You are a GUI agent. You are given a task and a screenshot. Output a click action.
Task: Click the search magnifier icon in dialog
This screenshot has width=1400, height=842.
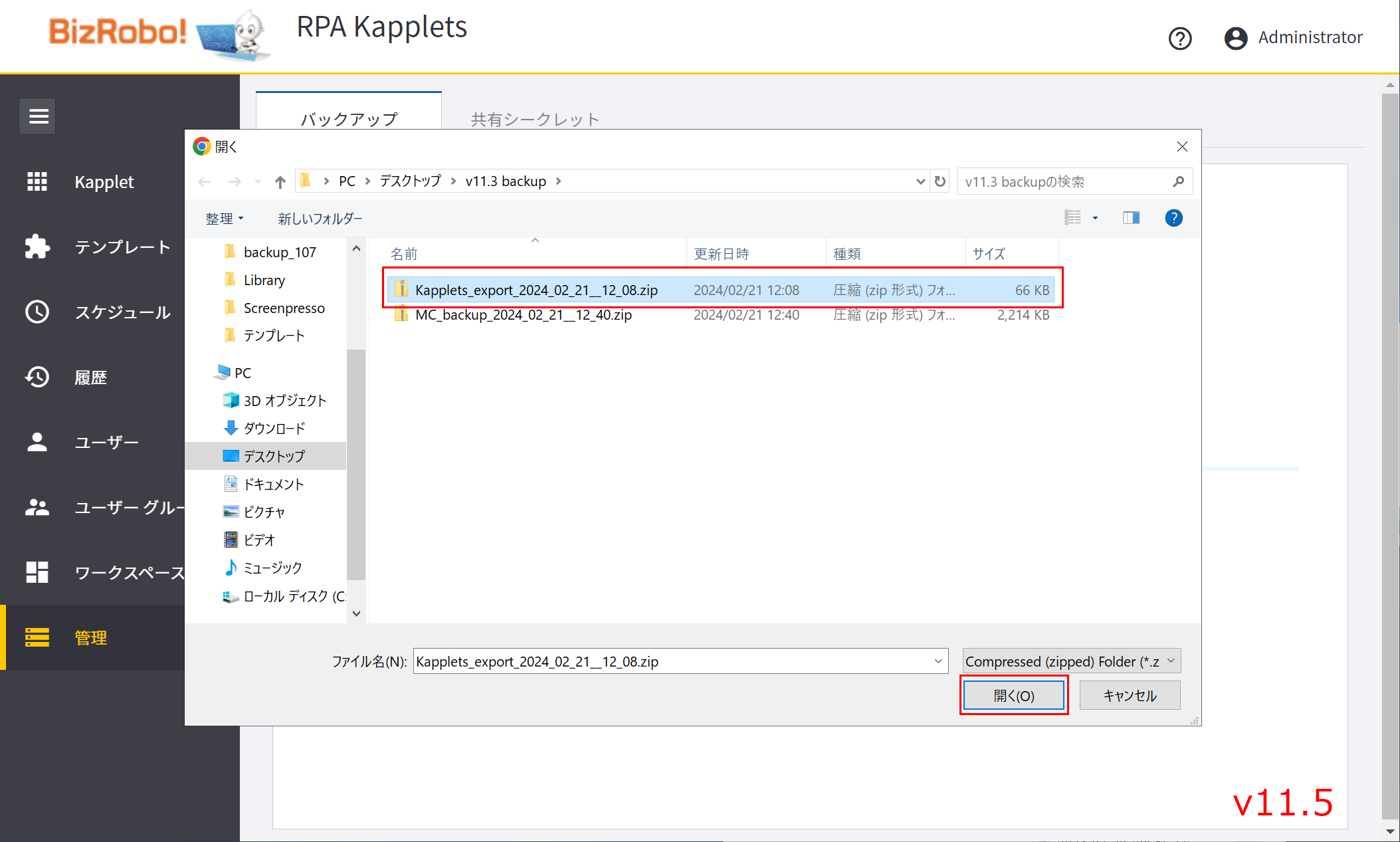click(1178, 181)
